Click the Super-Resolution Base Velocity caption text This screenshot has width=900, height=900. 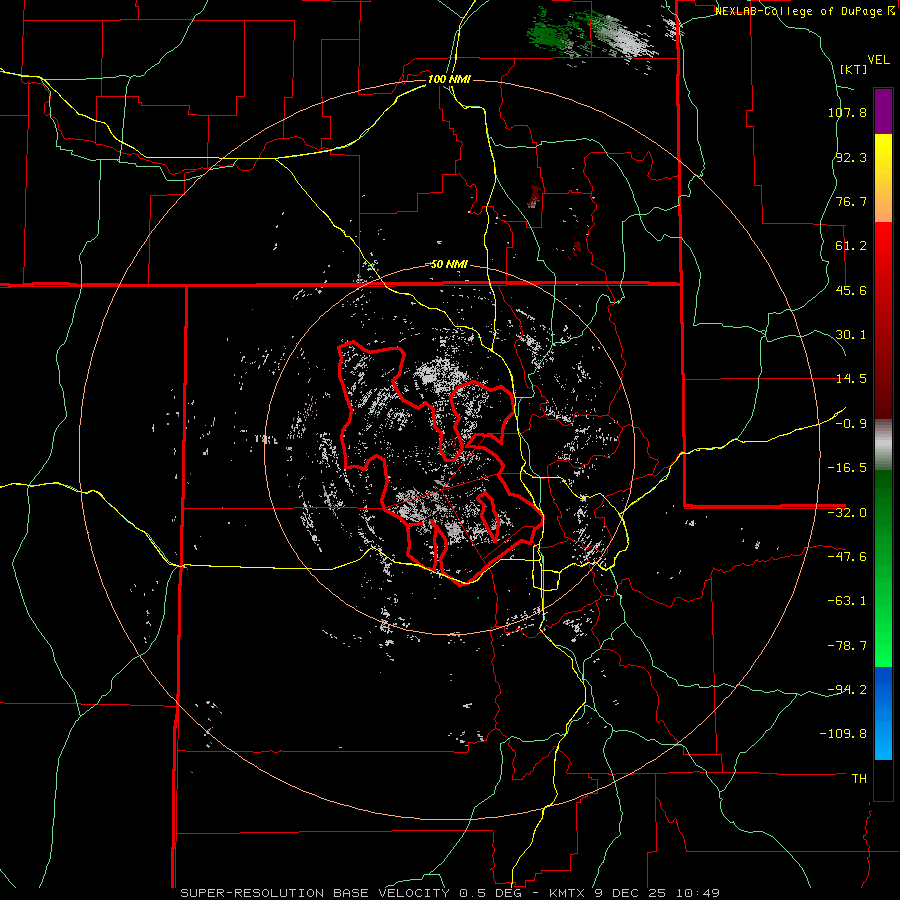click(449, 893)
